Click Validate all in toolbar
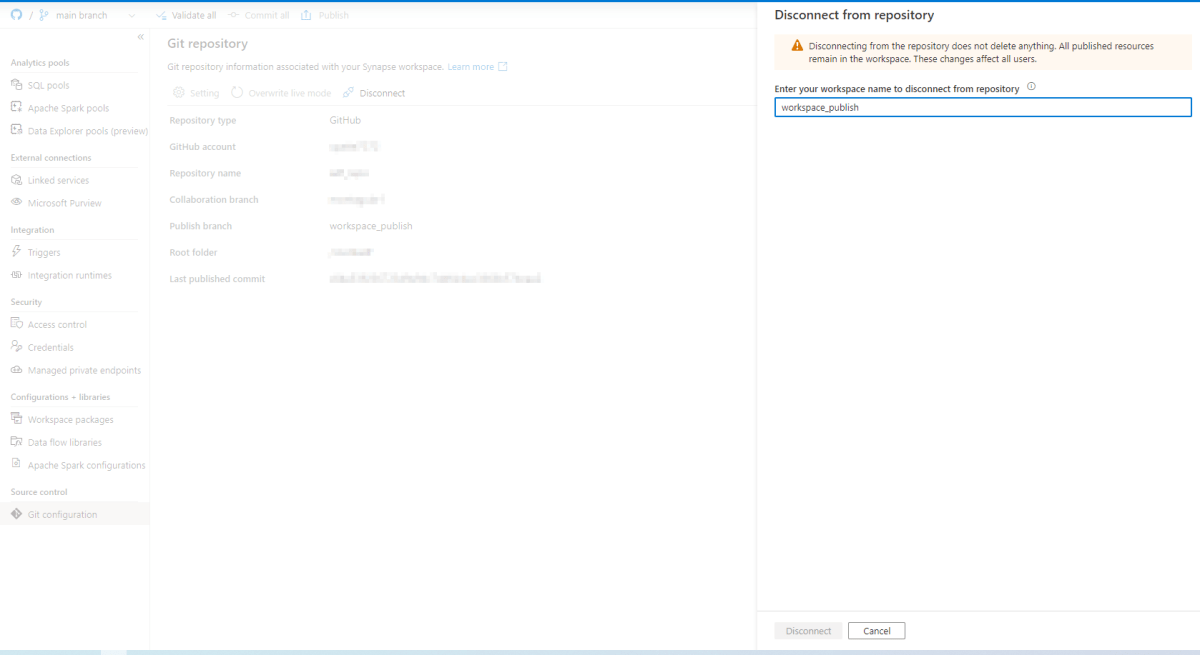 tap(185, 15)
